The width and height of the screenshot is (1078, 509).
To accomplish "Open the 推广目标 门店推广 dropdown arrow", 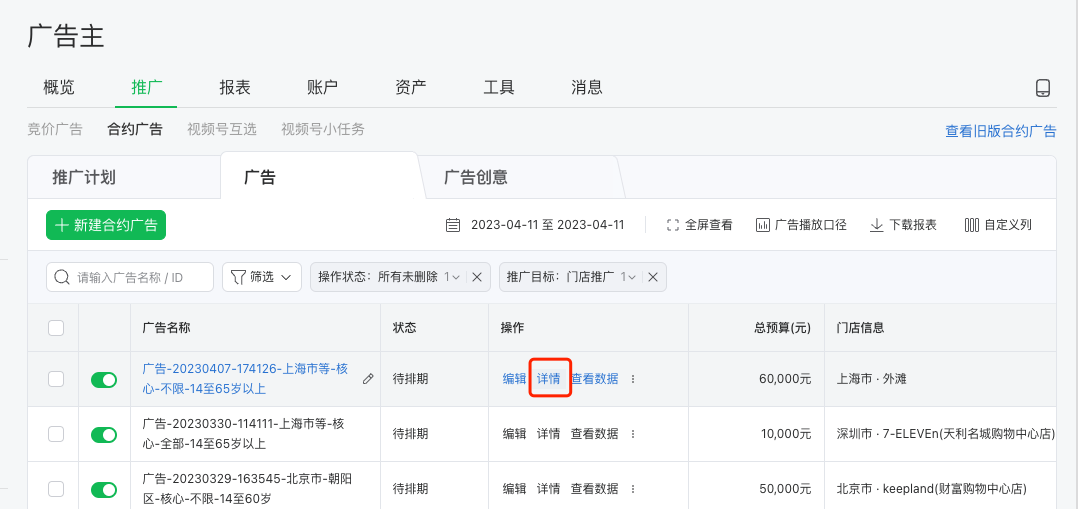I will [632, 277].
